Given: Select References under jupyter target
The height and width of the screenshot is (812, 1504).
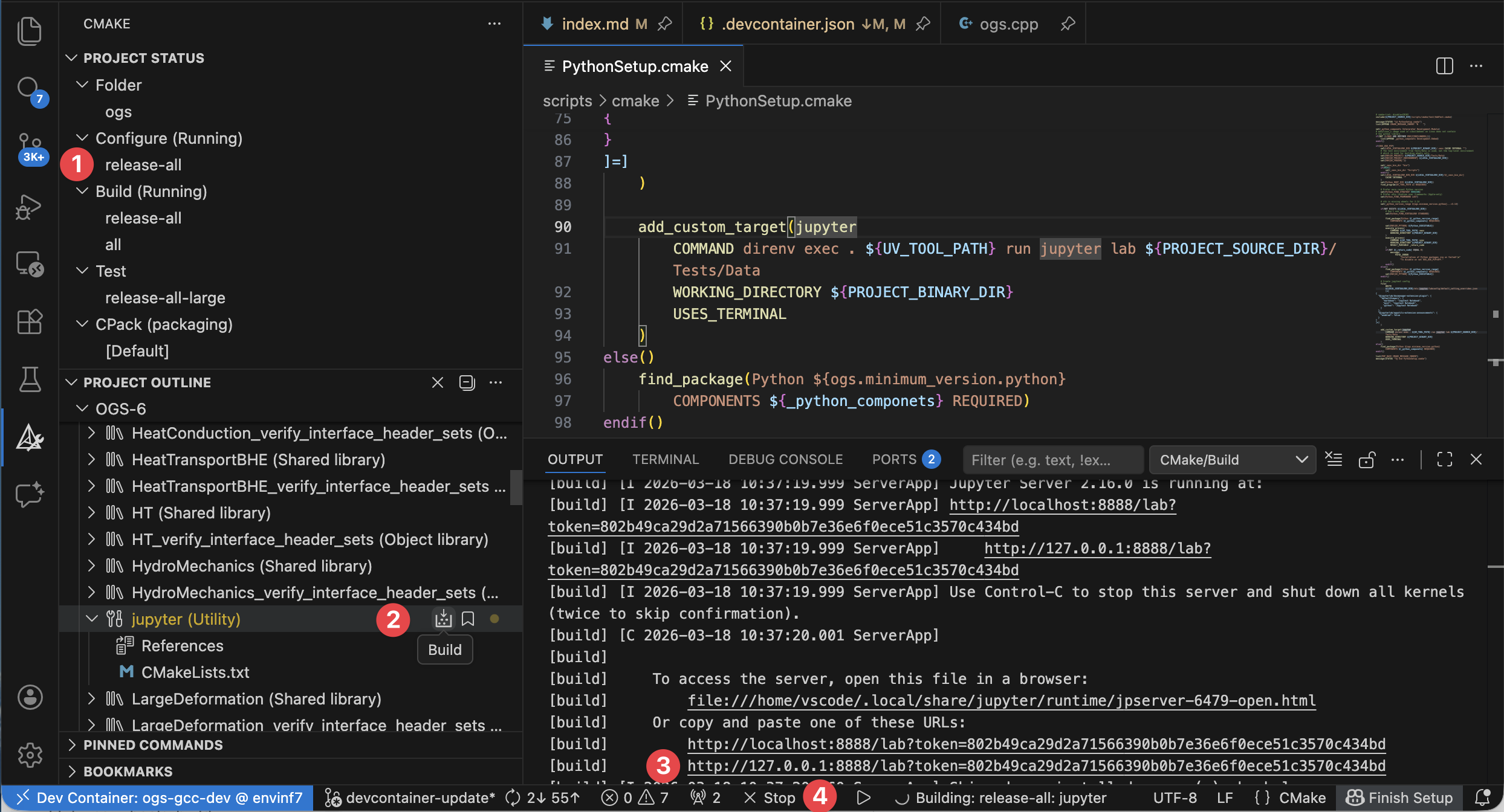Looking at the screenshot, I should [x=182, y=645].
